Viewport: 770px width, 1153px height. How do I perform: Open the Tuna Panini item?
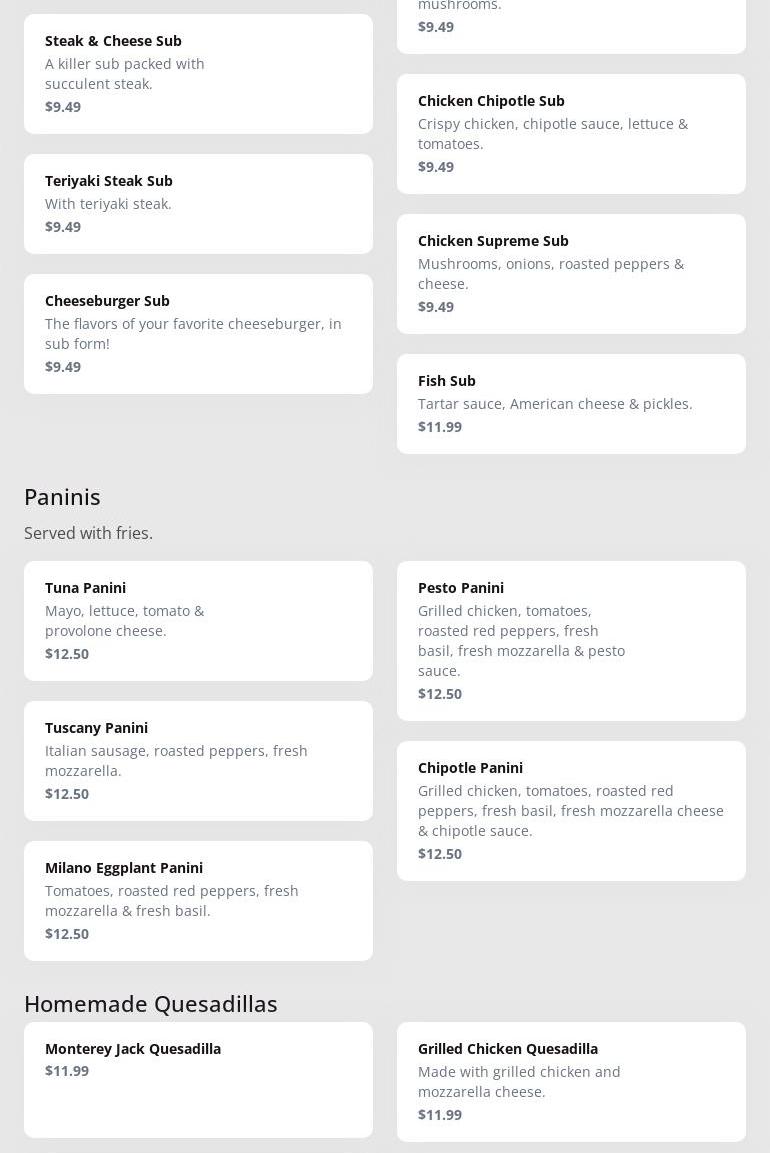click(198, 621)
